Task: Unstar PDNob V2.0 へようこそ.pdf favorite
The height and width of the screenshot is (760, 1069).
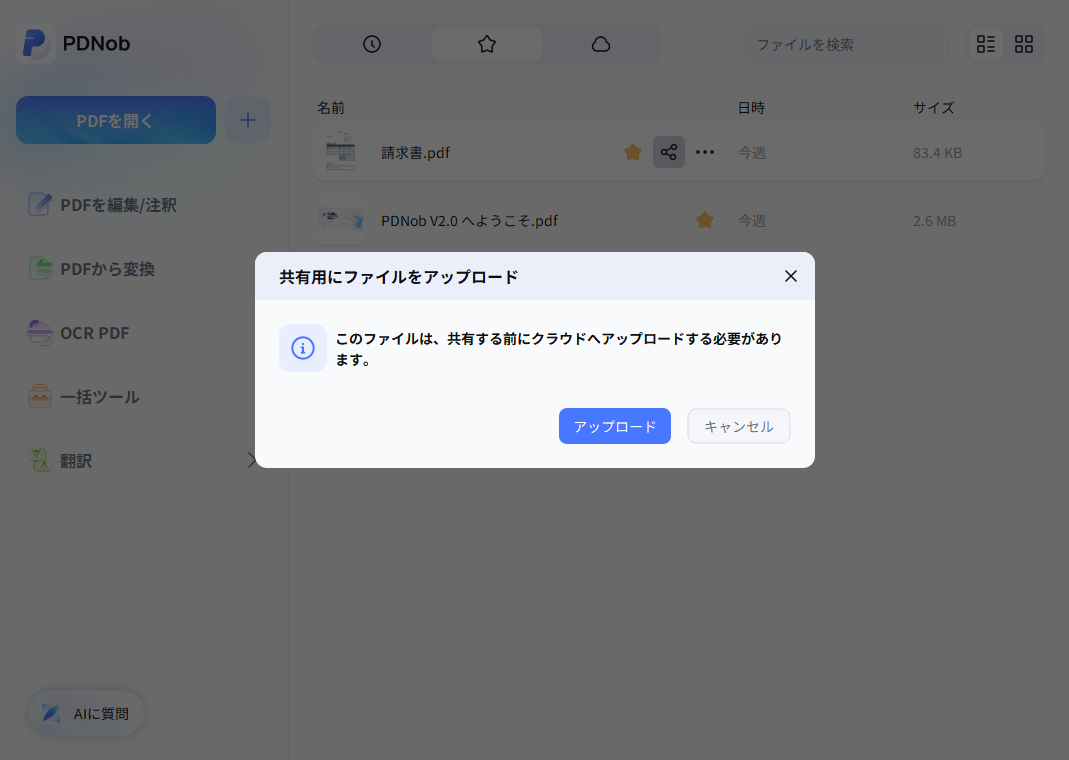Action: (705, 220)
